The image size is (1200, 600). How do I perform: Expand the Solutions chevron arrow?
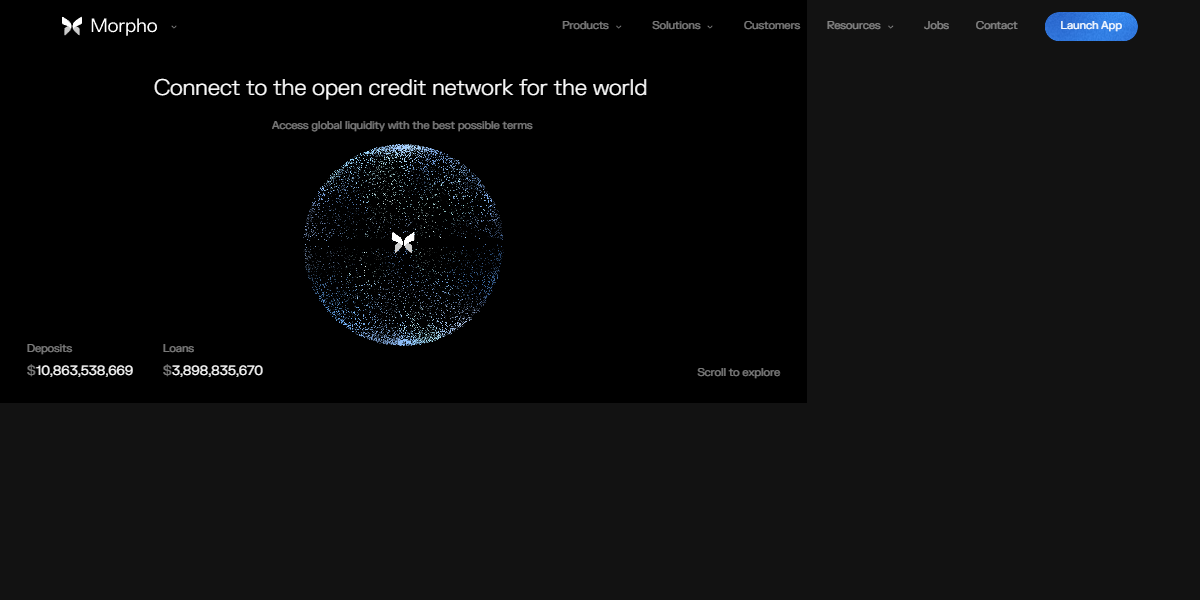(710, 27)
